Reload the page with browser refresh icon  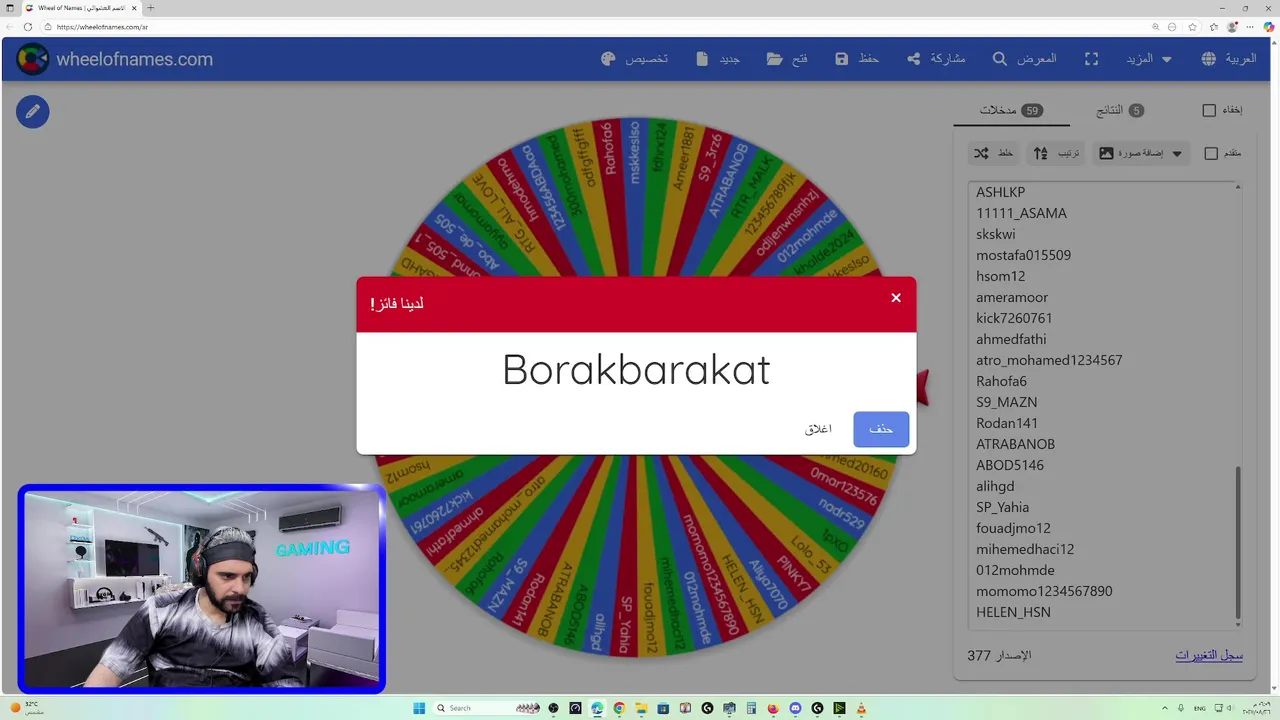[27, 27]
